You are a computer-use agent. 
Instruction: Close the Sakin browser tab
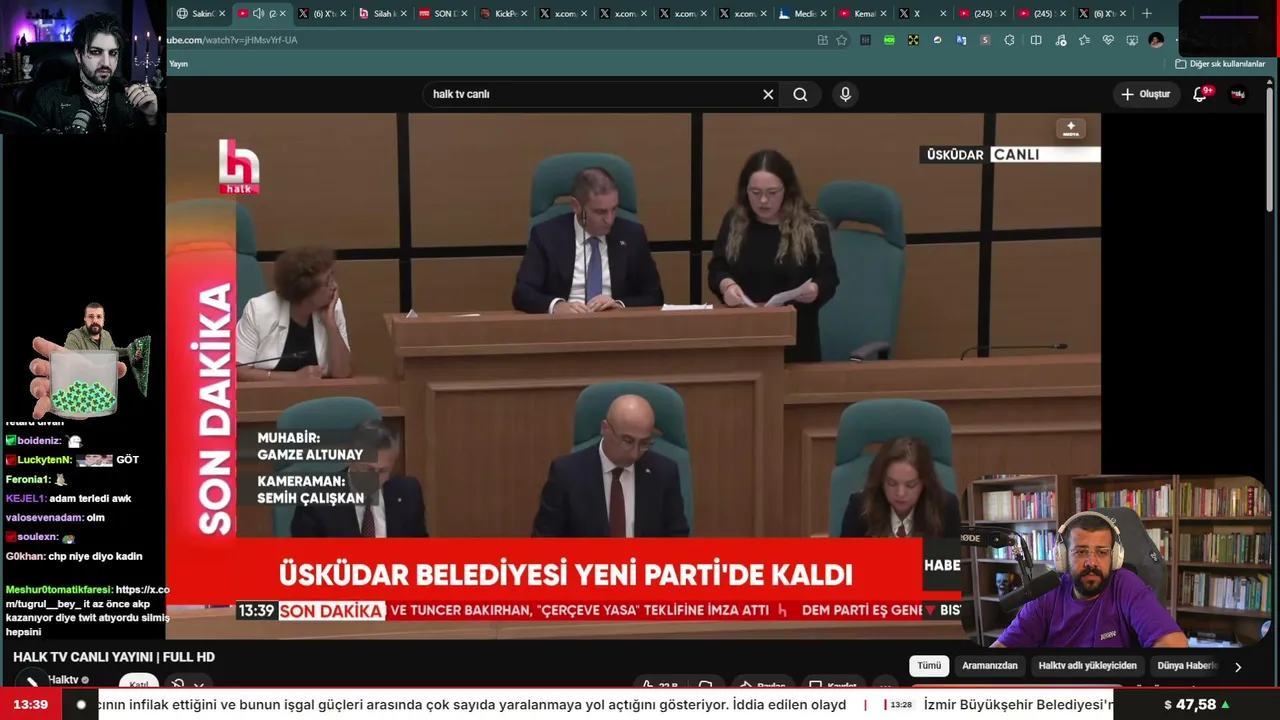click(222, 13)
